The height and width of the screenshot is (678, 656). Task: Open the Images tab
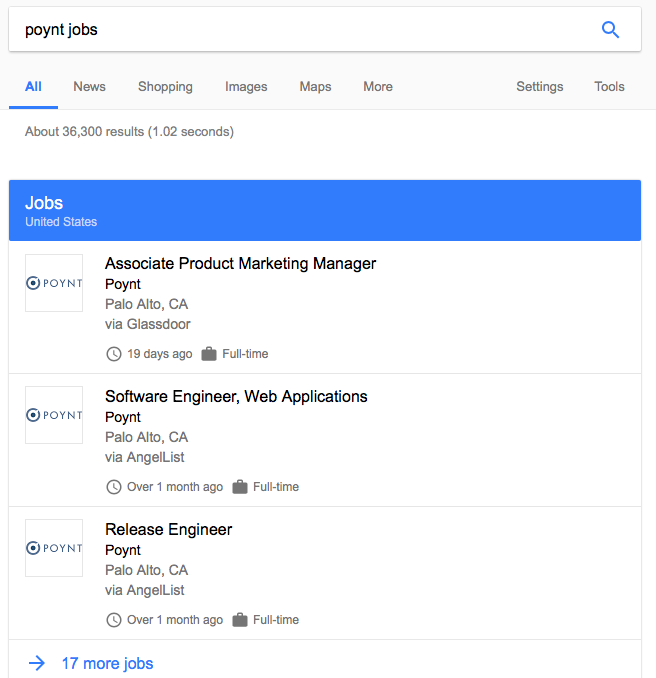[246, 86]
